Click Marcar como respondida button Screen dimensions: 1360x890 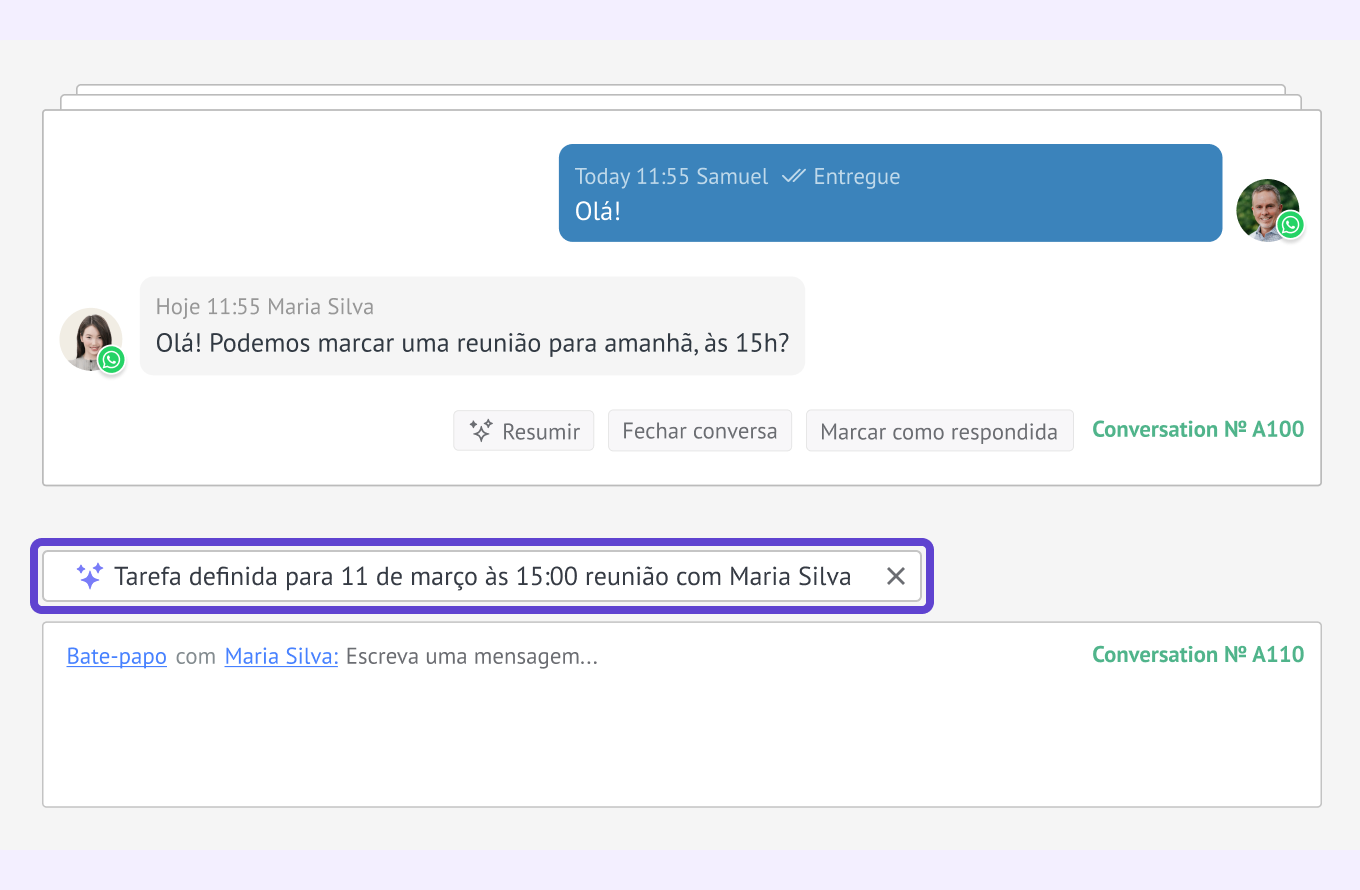coord(939,431)
